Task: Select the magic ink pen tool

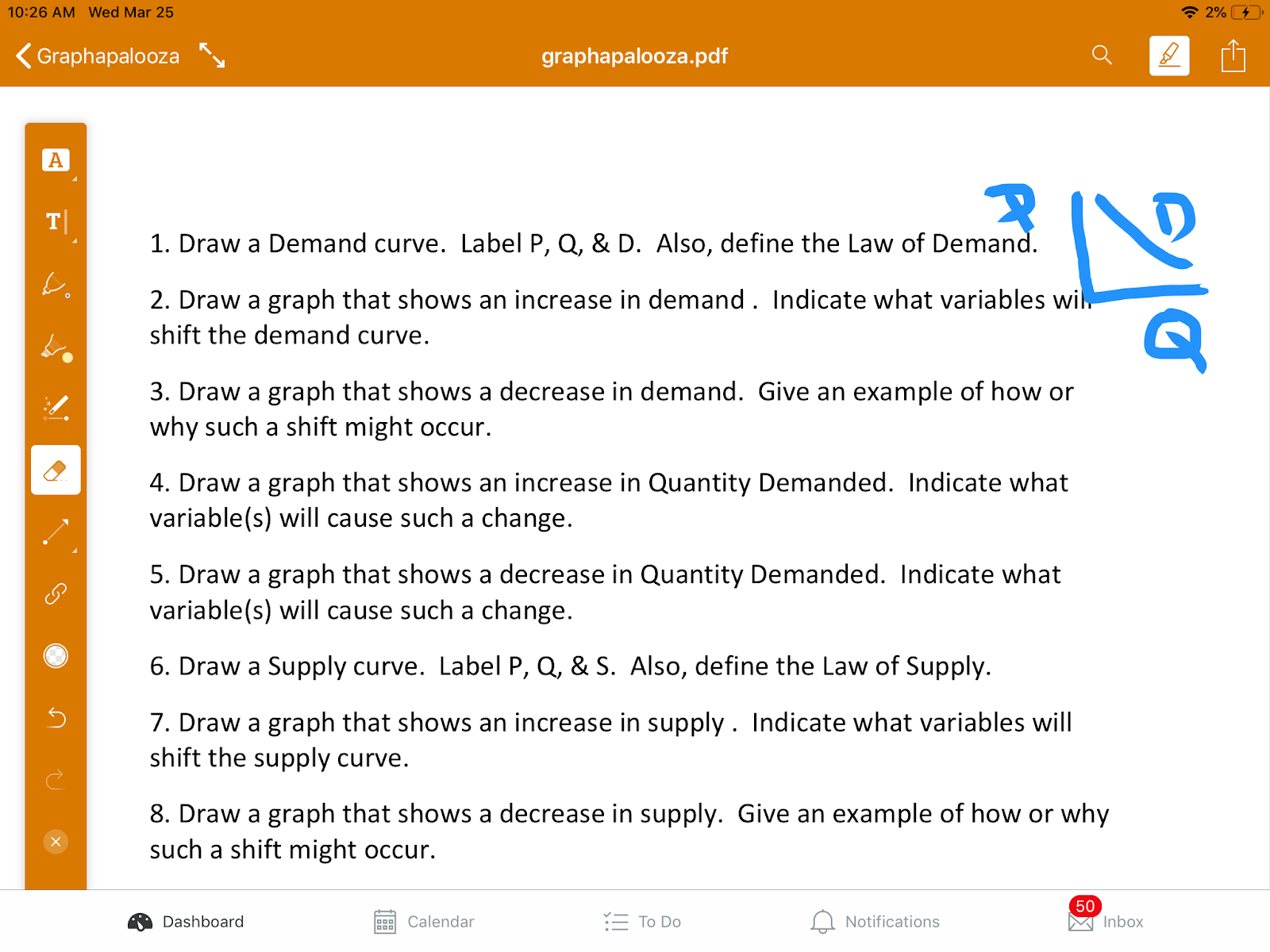Action: coord(56,408)
